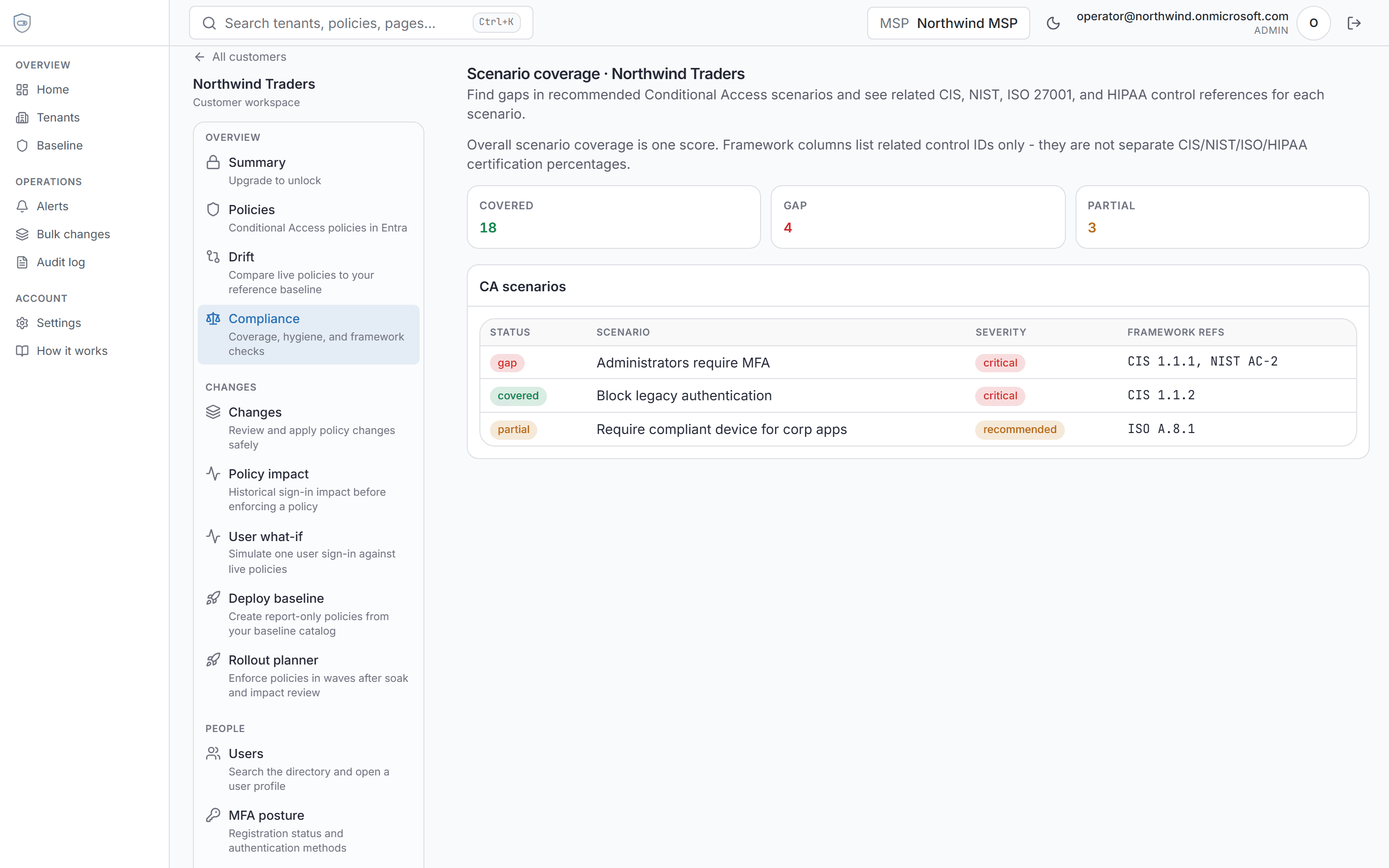
Task: Open Audit log page
Action: tap(84, 262)
